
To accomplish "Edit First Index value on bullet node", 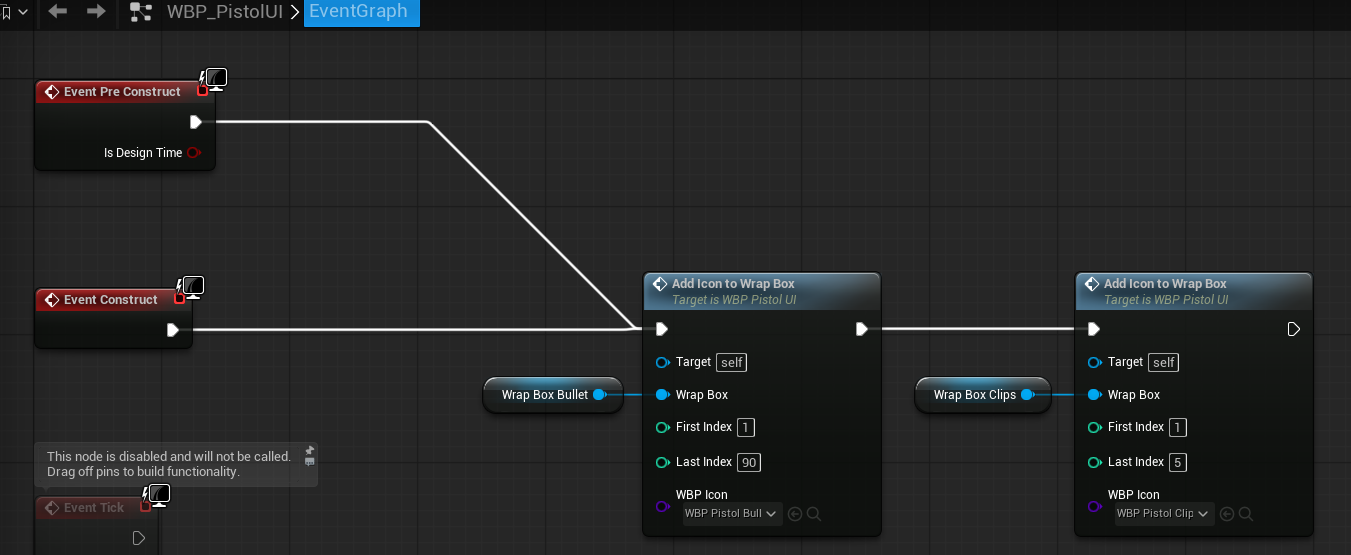I will point(746,427).
